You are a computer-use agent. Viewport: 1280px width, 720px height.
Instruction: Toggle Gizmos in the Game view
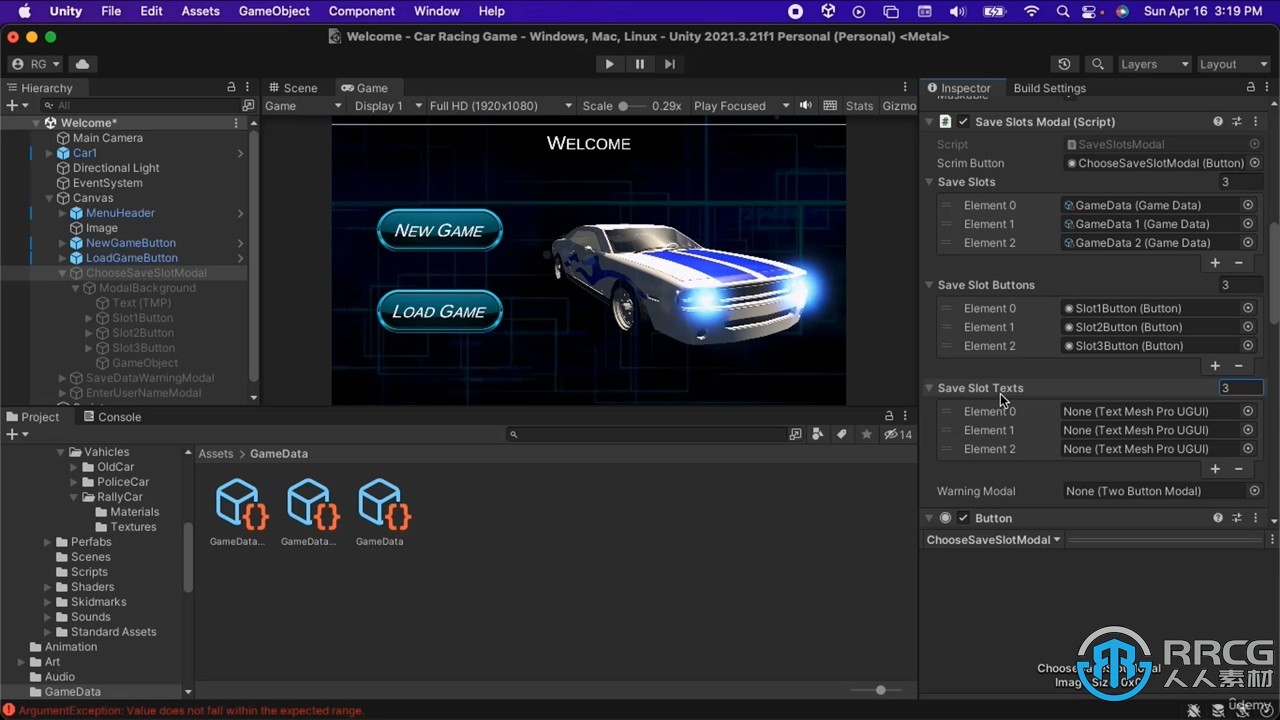[898, 106]
